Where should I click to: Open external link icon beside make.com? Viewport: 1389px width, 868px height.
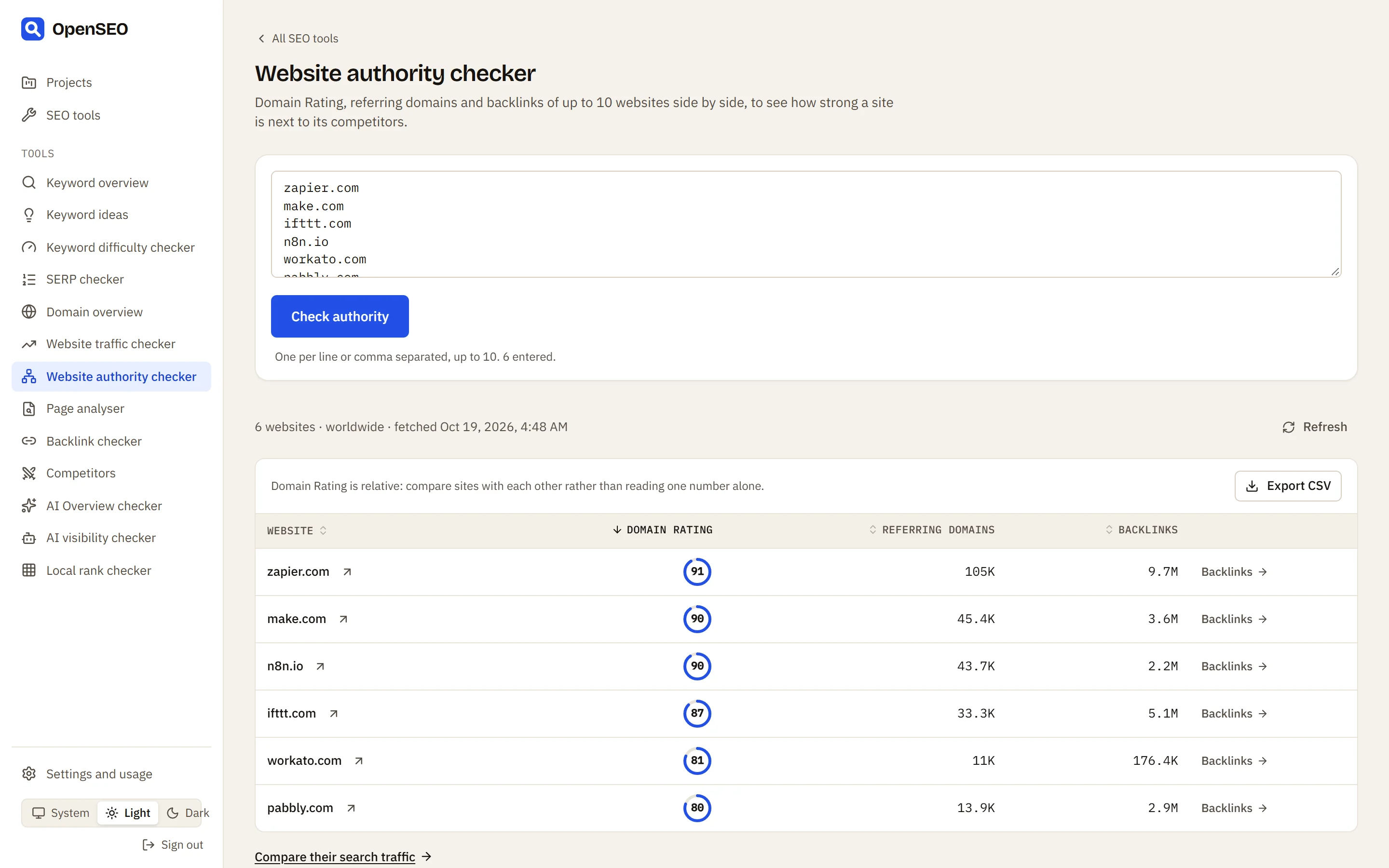tap(343, 619)
